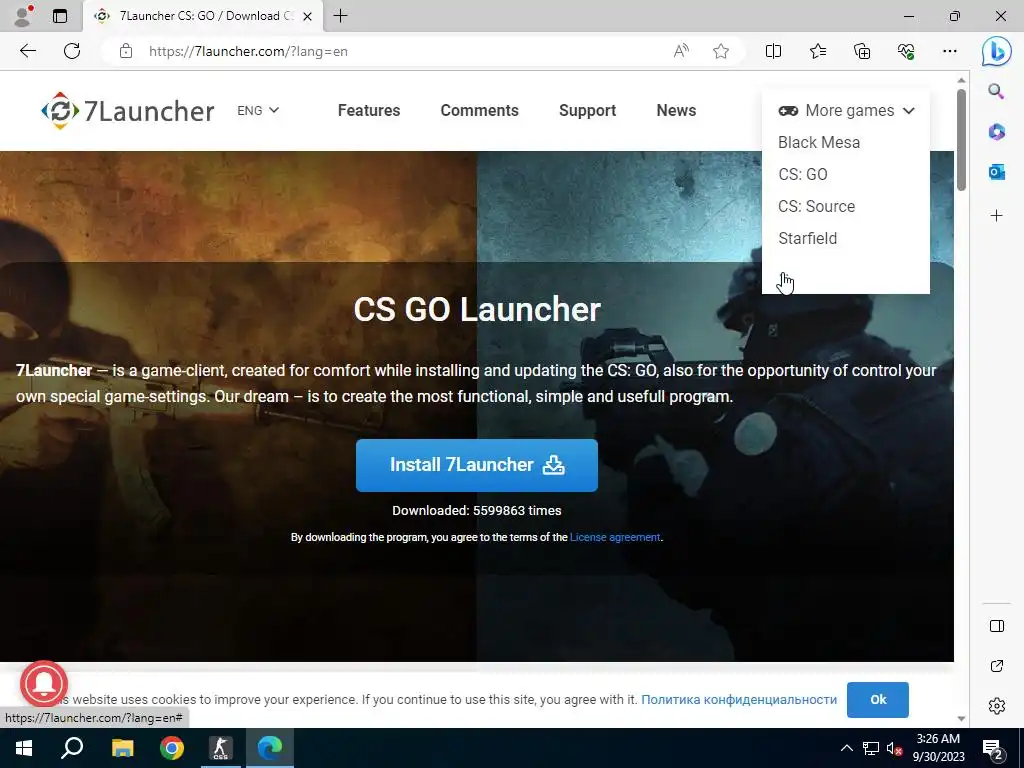1024x768 pixels.
Task: Open Browser essentials heart icon
Action: tap(906, 51)
